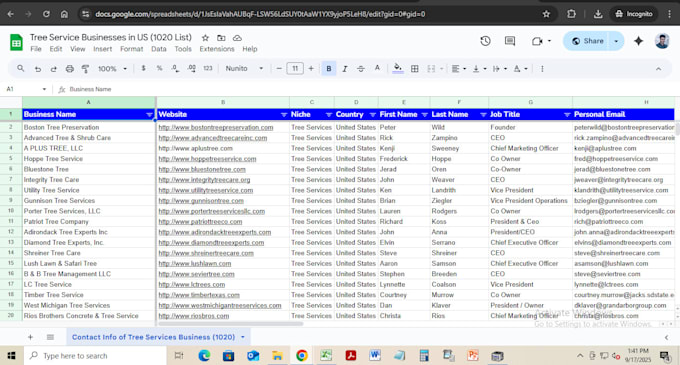The height and width of the screenshot is (365, 680).
Task: Open Chrome from Windows taskbar
Action: 302,355
